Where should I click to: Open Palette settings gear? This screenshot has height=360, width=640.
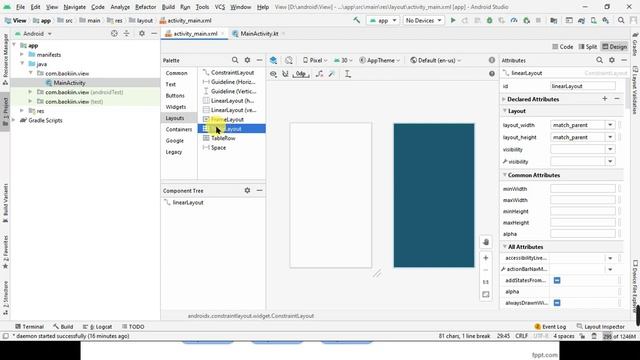tap(247, 60)
